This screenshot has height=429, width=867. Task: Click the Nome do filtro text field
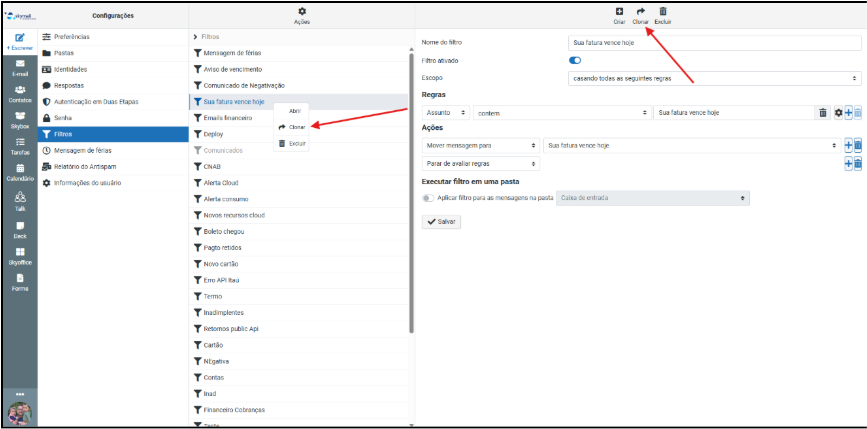coord(713,43)
